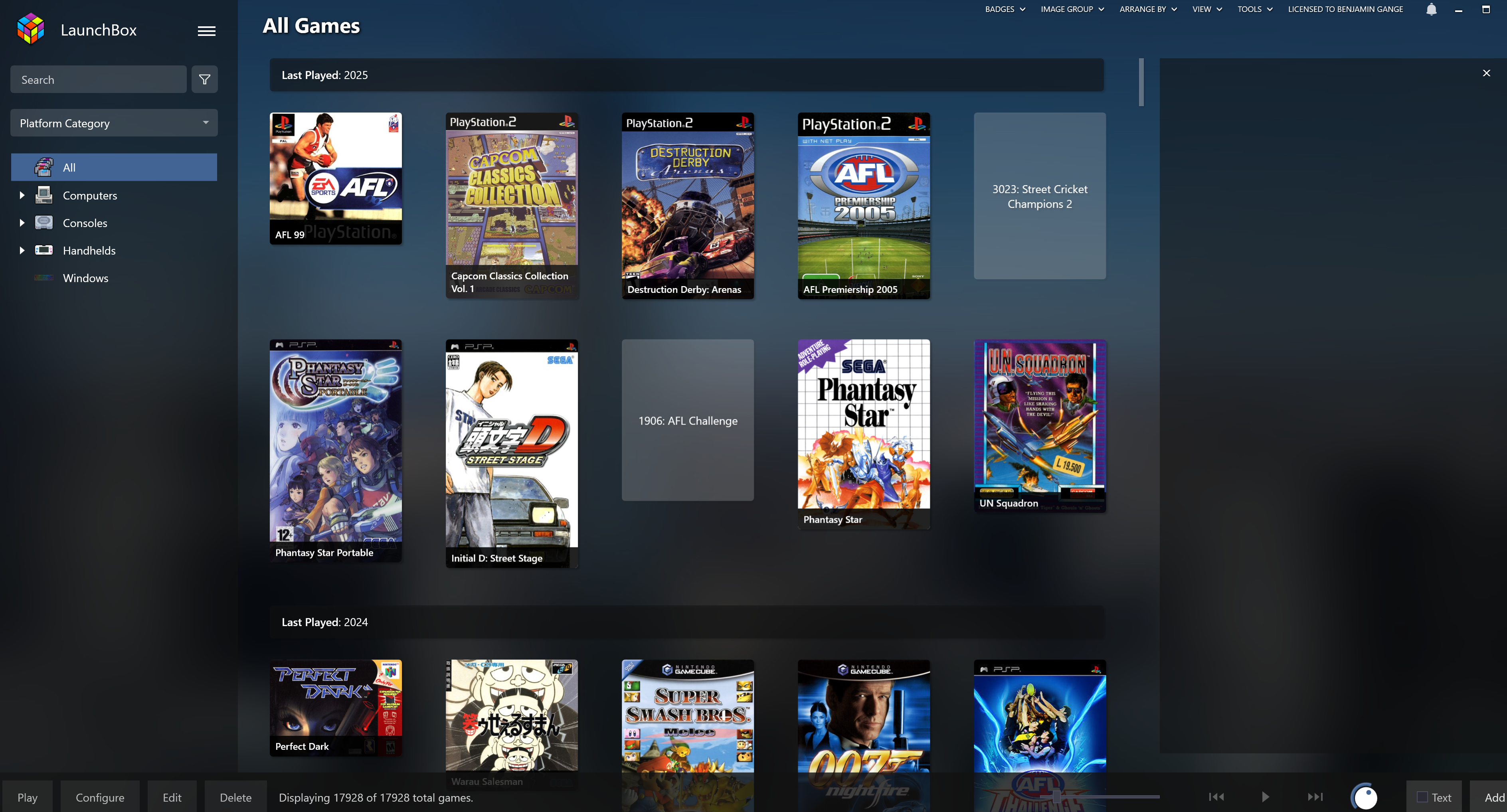Skip to previous music track
The height and width of the screenshot is (812, 1507).
(1216, 797)
